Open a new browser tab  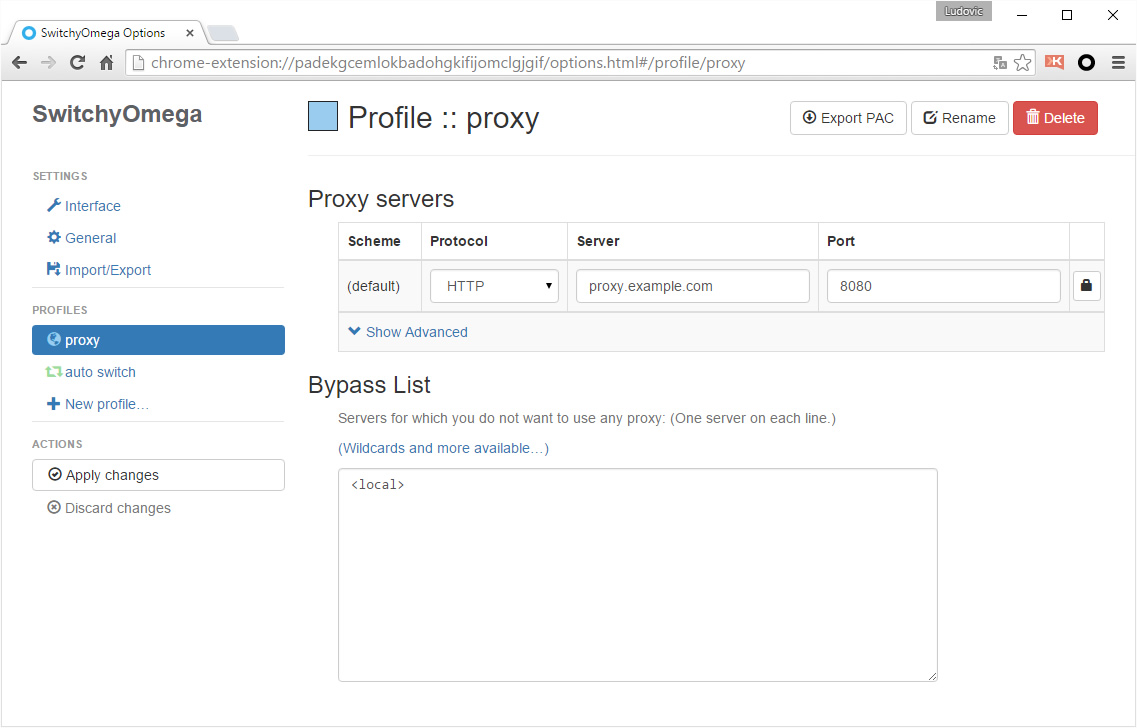click(223, 33)
